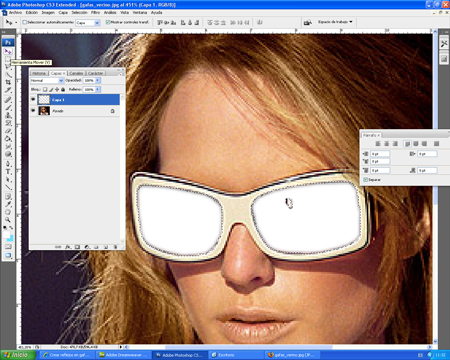This screenshot has height=360, width=450.
Task: Select the Clone Stamp tool
Action: point(8,115)
